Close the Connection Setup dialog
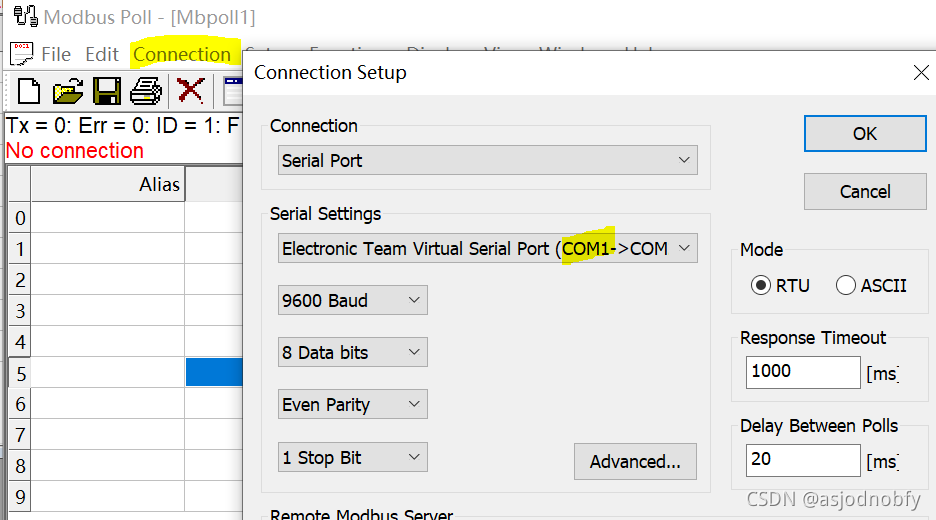The image size is (936, 520). (x=921, y=73)
